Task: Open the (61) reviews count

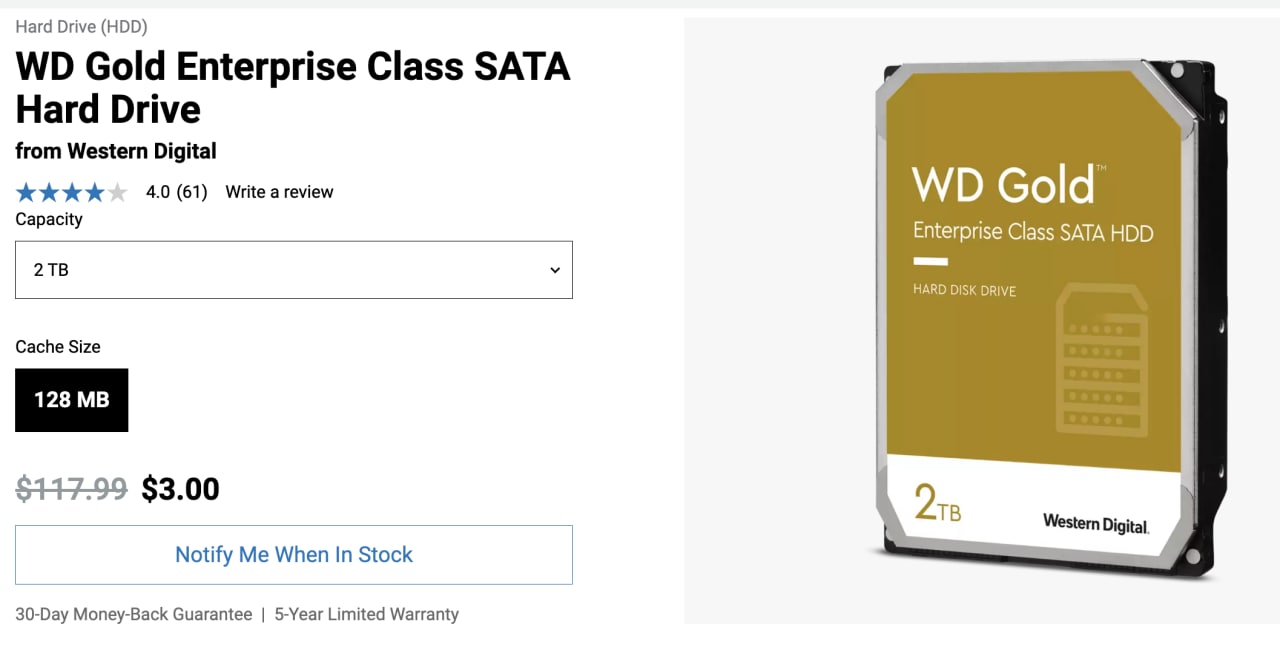Action: coord(192,192)
